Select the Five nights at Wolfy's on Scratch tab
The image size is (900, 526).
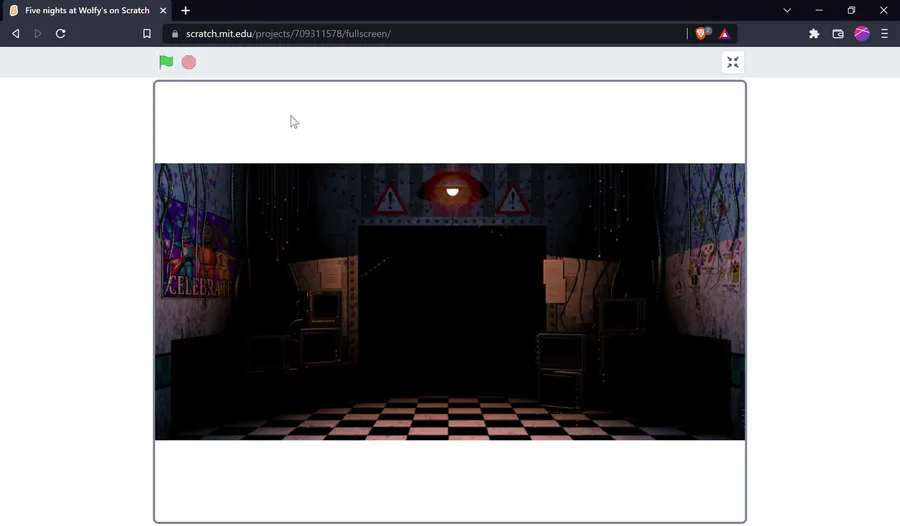point(87,10)
